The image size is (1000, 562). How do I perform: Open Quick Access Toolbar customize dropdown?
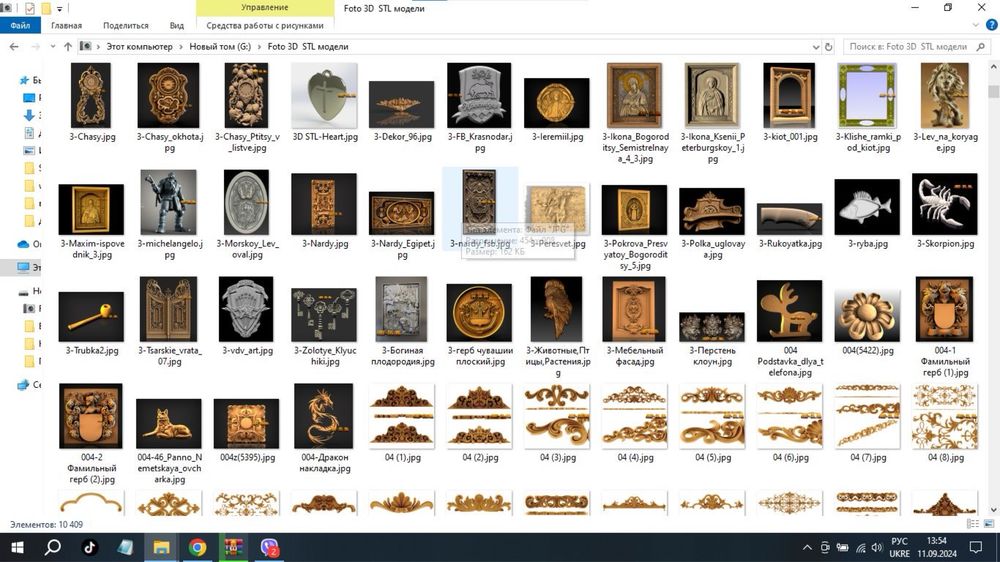[x=59, y=9]
